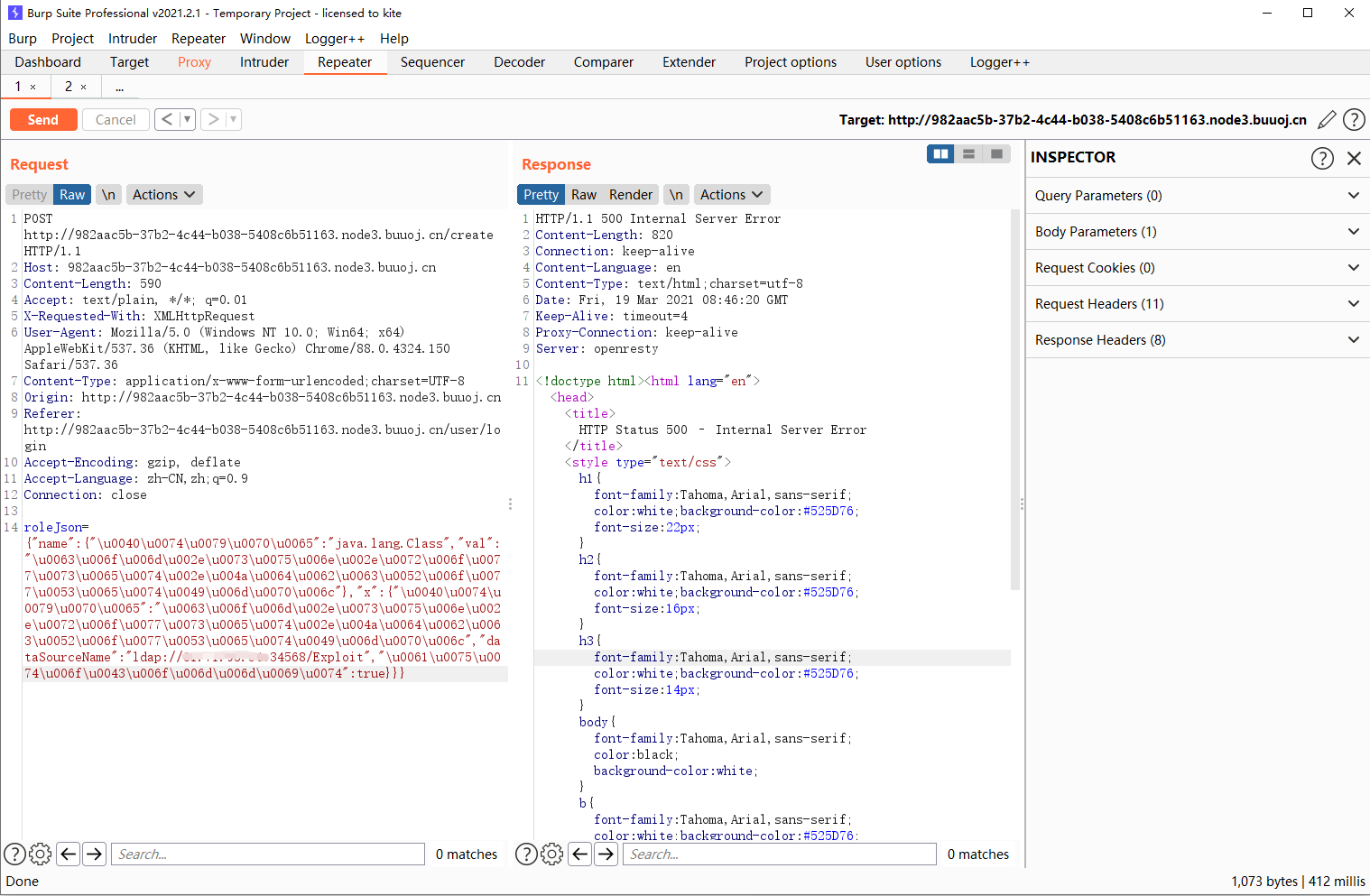Go back in Repeater history
The height and width of the screenshot is (896, 1370).
click(167, 119)
